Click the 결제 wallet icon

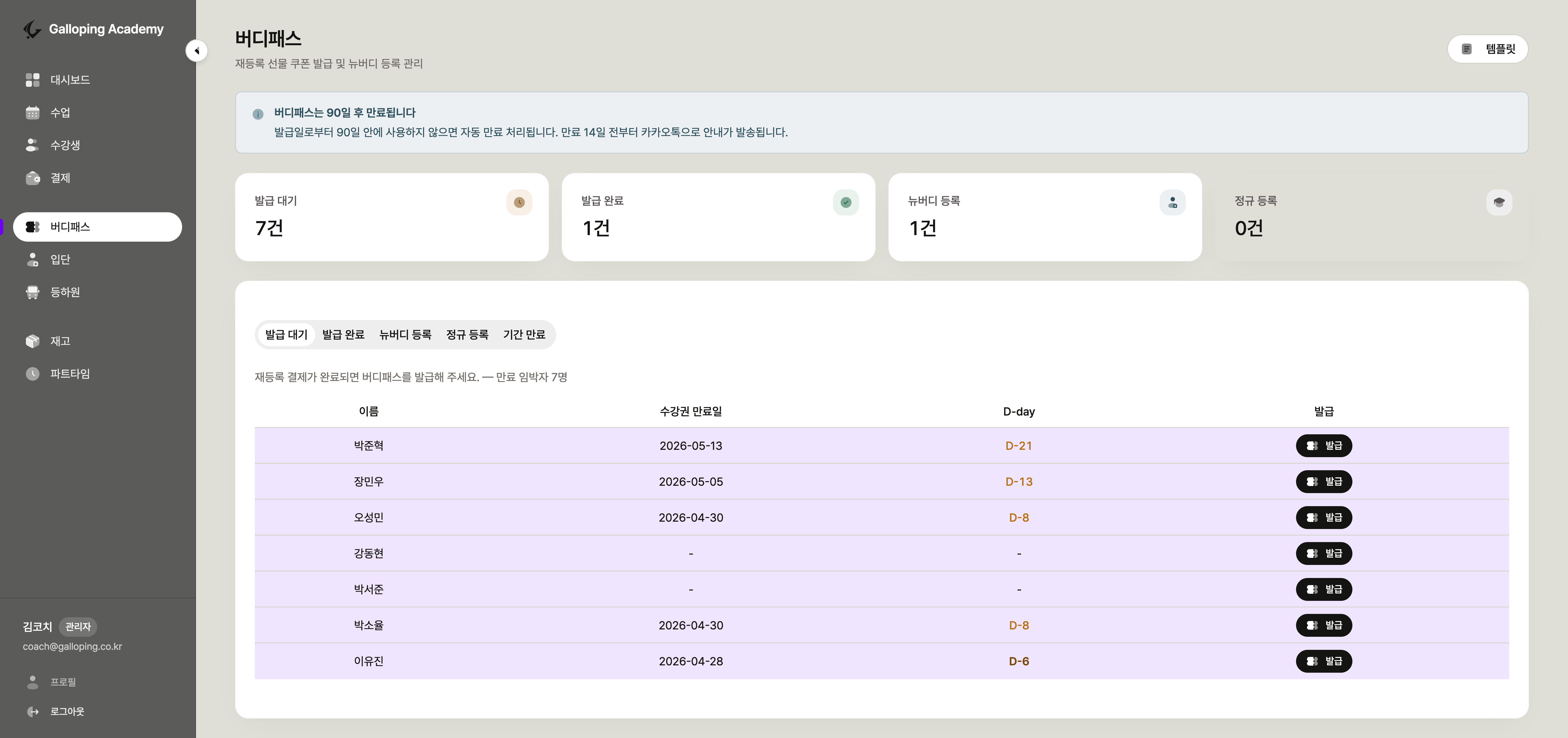click(33, 178)
